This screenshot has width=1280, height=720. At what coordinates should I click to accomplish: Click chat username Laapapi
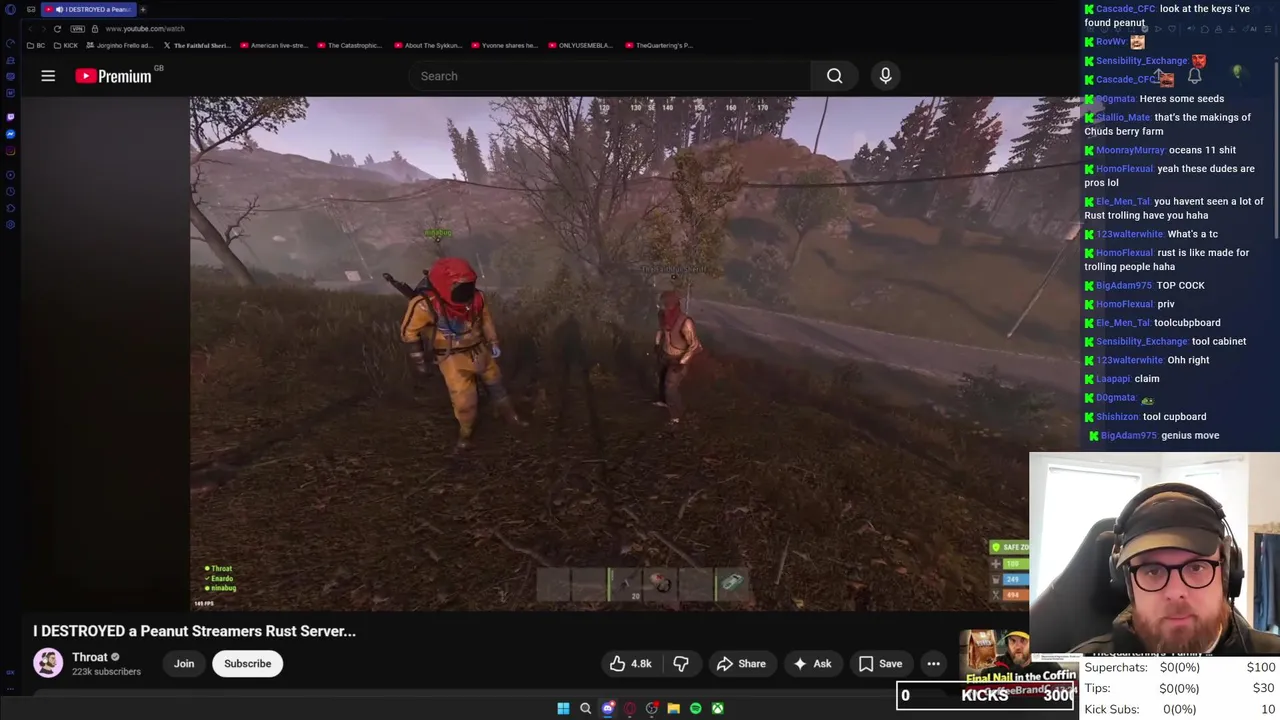tap(1113, 379)
